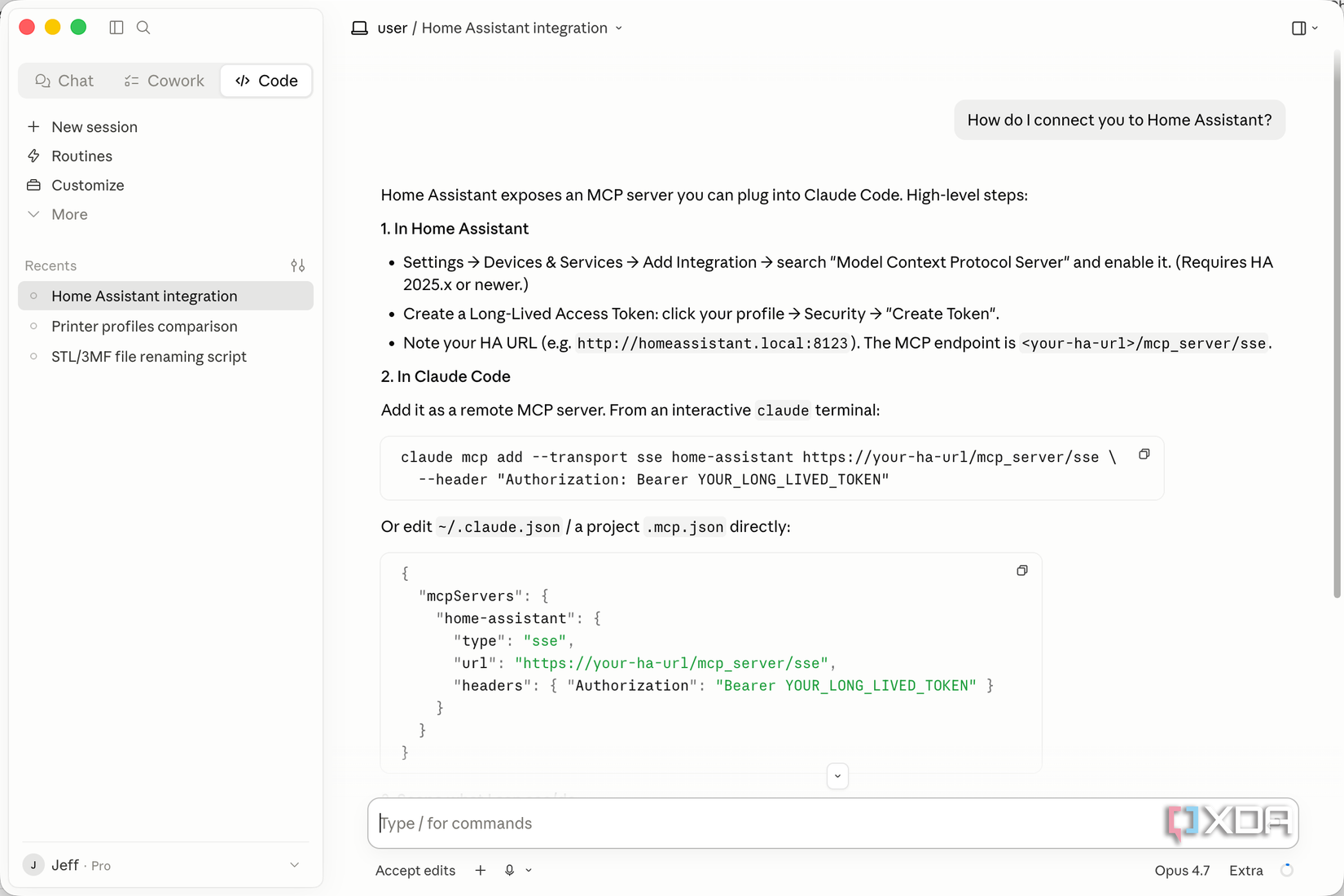
Task: Click the http://homeassistant.local:8123 URL text
Action: (713, 344)
